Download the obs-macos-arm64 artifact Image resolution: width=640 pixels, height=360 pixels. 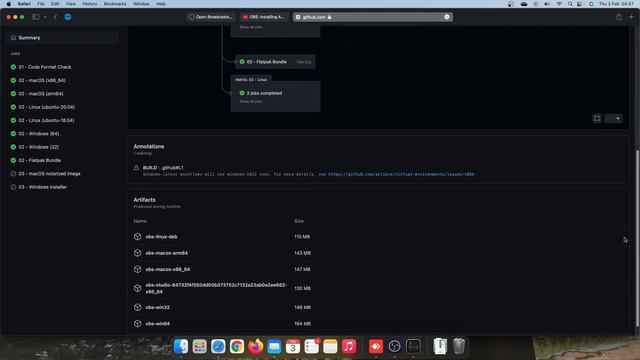coord(167,253)
